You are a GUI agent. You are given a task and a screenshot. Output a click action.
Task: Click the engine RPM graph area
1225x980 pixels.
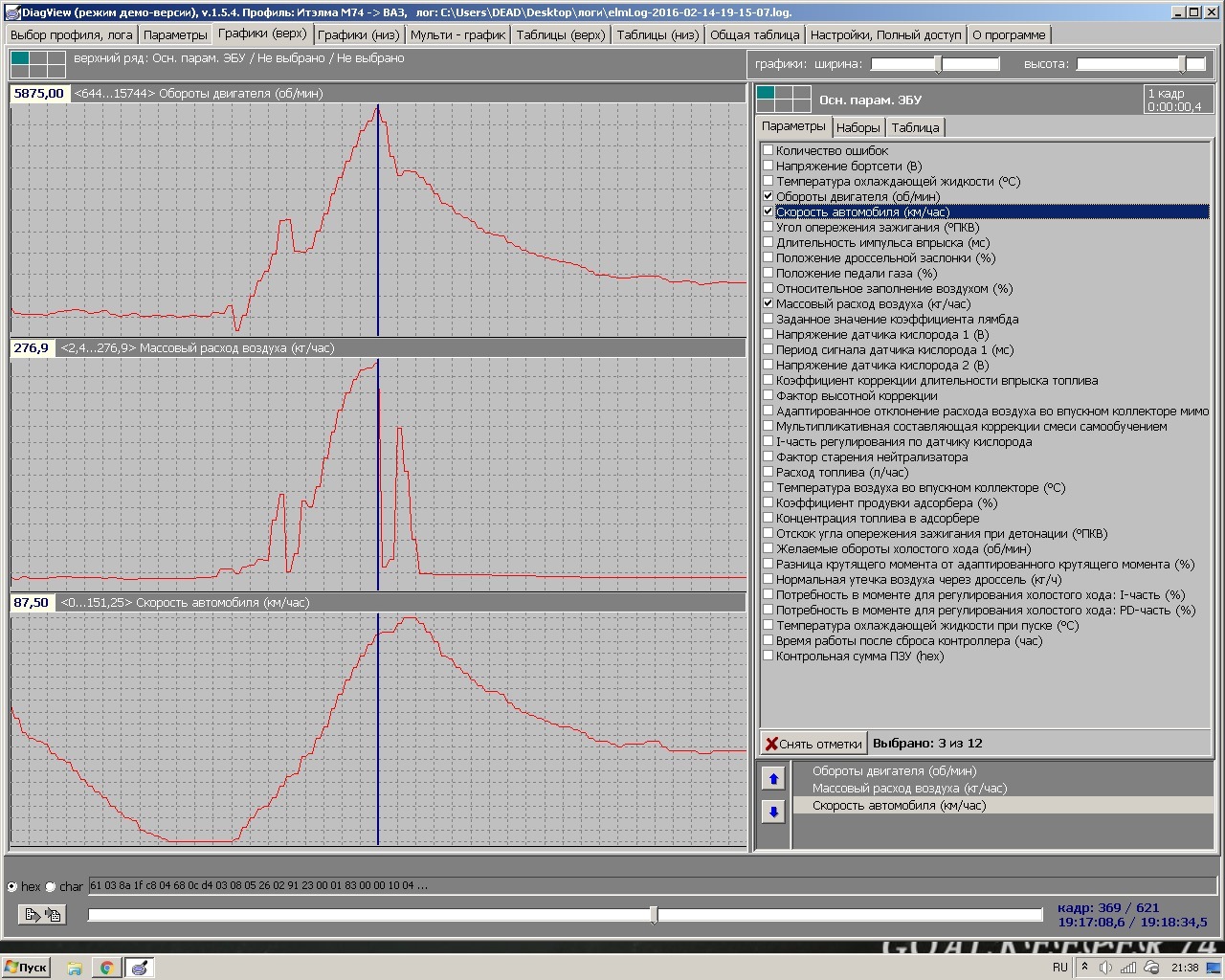pos(378,219)
